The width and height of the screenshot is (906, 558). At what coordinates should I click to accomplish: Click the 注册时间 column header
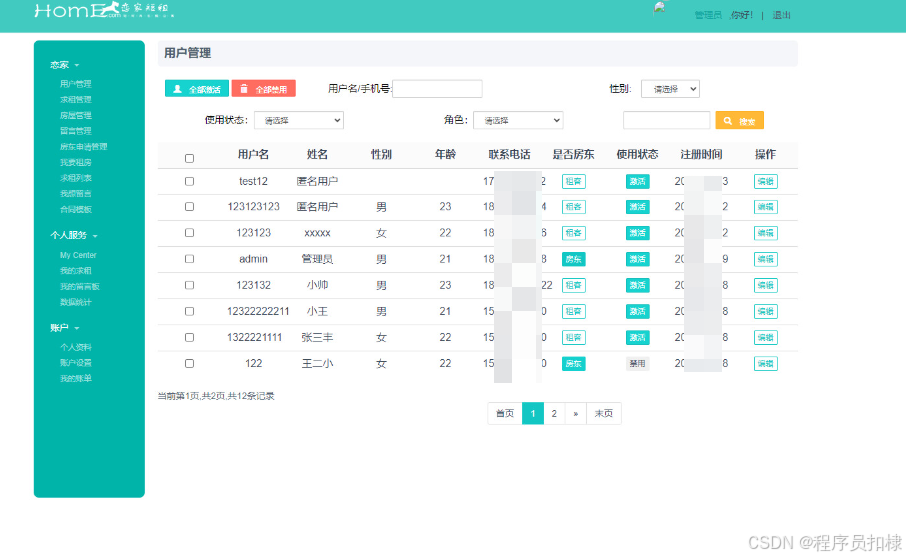point(701,154)
